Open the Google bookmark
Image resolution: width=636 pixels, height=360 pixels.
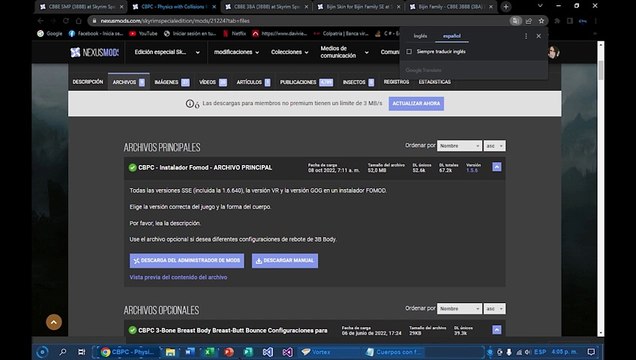[49, 34]
